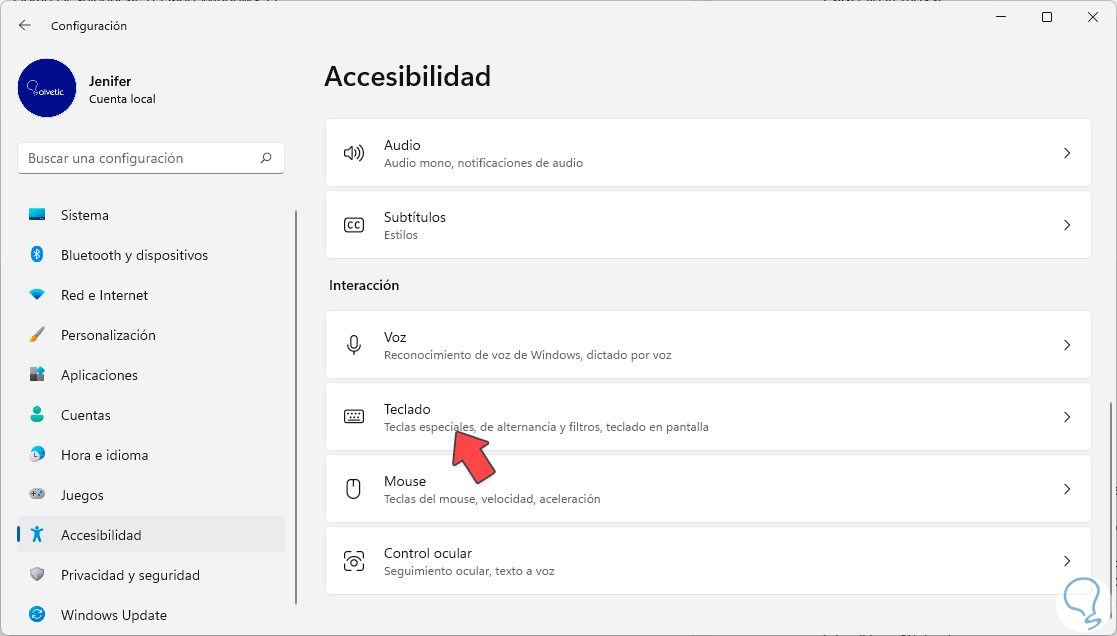Click the Control ocular eye icon
Image resolution: width=1117 pixels, height=636 pixels.
tap(353, 561)
